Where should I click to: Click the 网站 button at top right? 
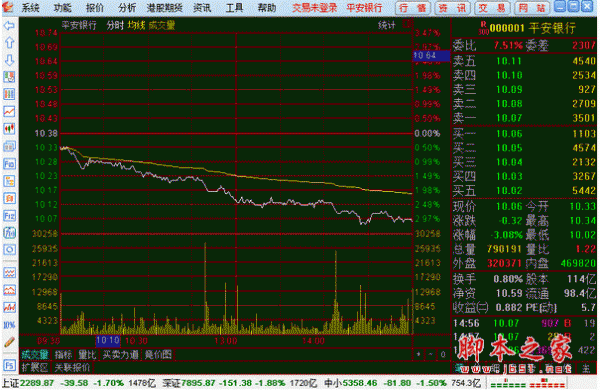(x=531, y=8)
